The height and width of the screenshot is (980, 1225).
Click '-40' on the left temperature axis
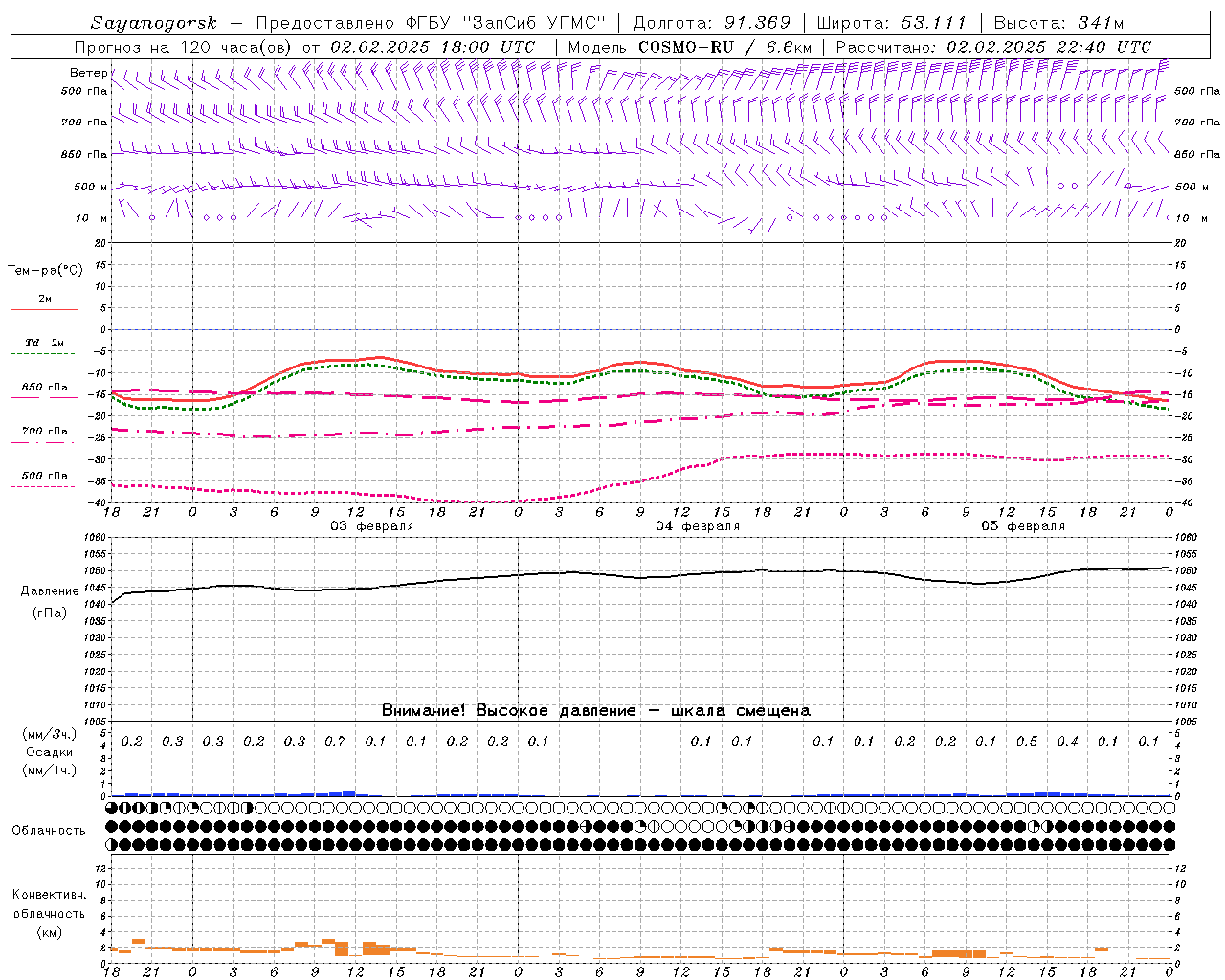(100, 502)
